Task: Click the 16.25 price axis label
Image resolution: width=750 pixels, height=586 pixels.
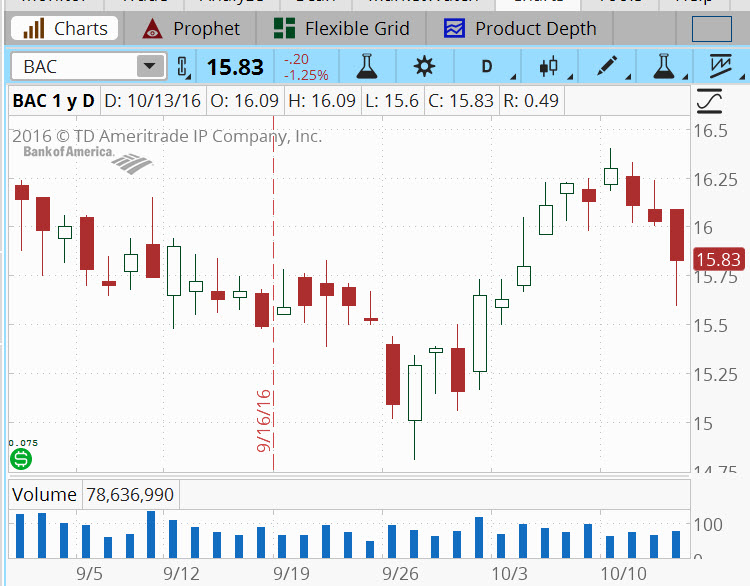Action: 715,180
